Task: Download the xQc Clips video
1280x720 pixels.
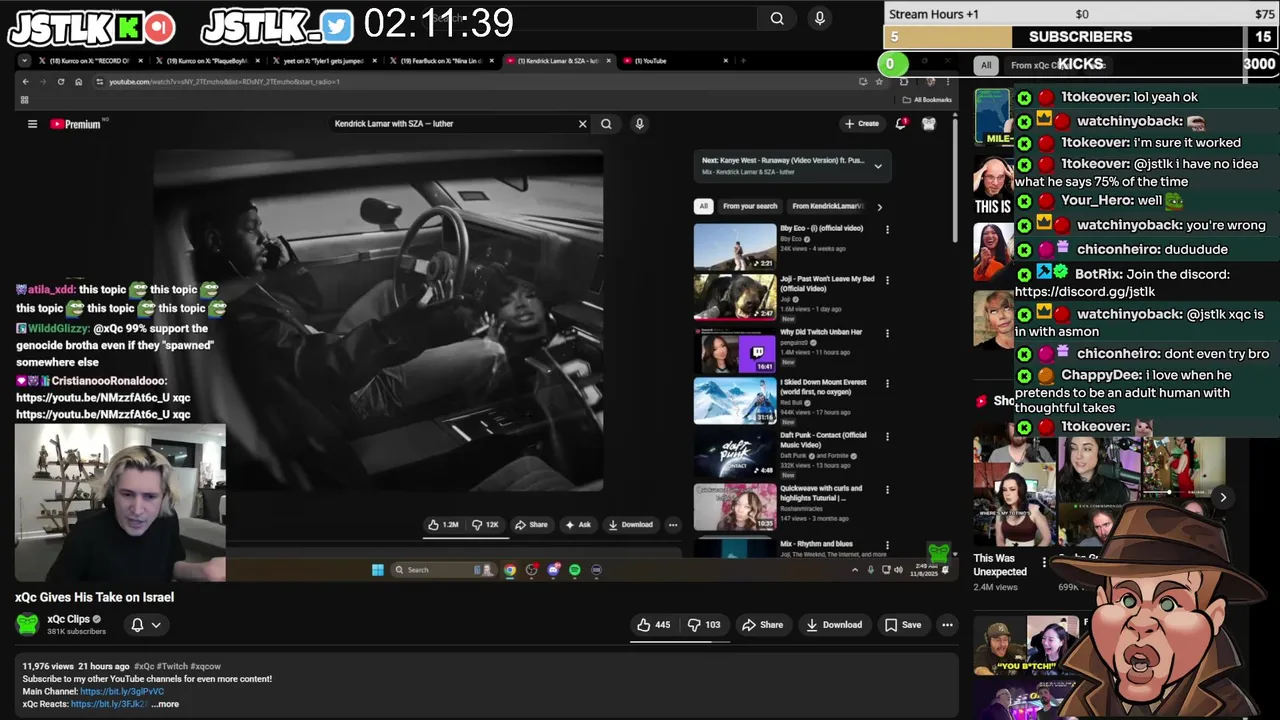Action: click(x=833, y=625)
